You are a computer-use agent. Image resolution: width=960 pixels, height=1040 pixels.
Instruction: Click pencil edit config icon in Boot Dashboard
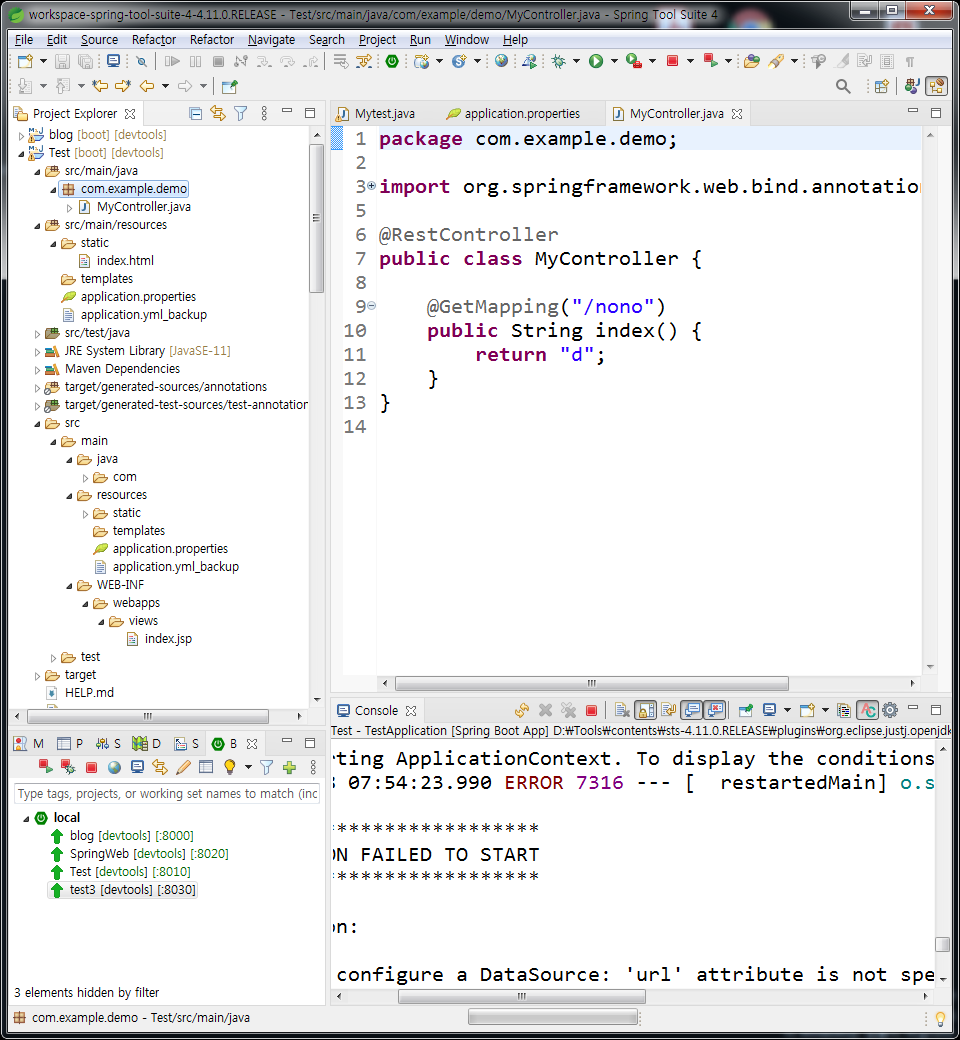(184, 767)
